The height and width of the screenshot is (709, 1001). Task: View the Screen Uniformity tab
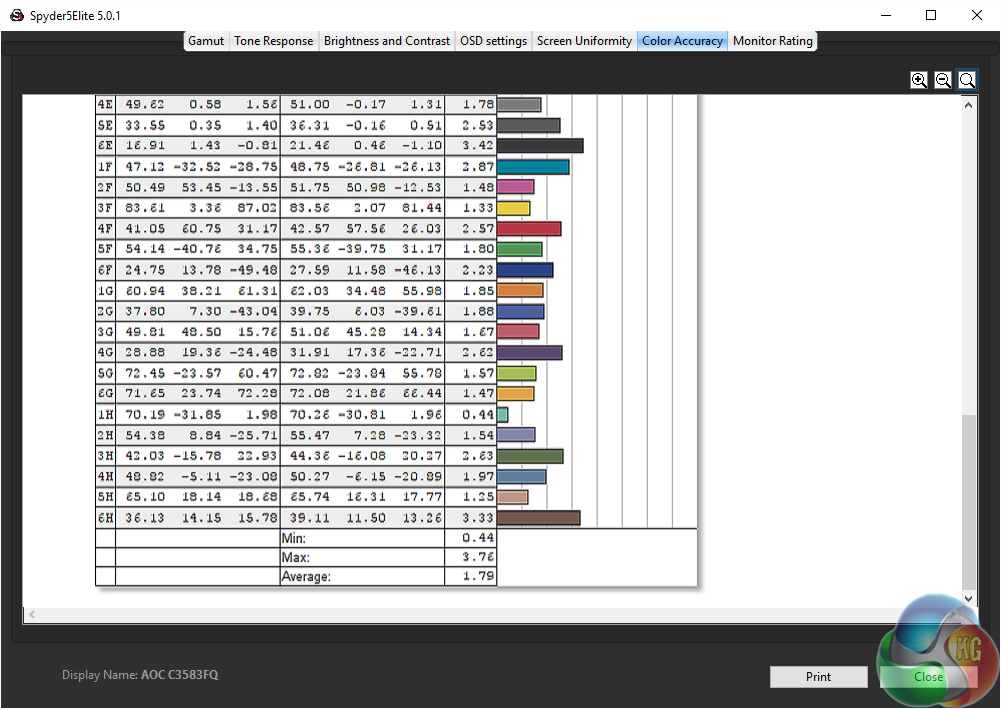(x=584, y=41)
